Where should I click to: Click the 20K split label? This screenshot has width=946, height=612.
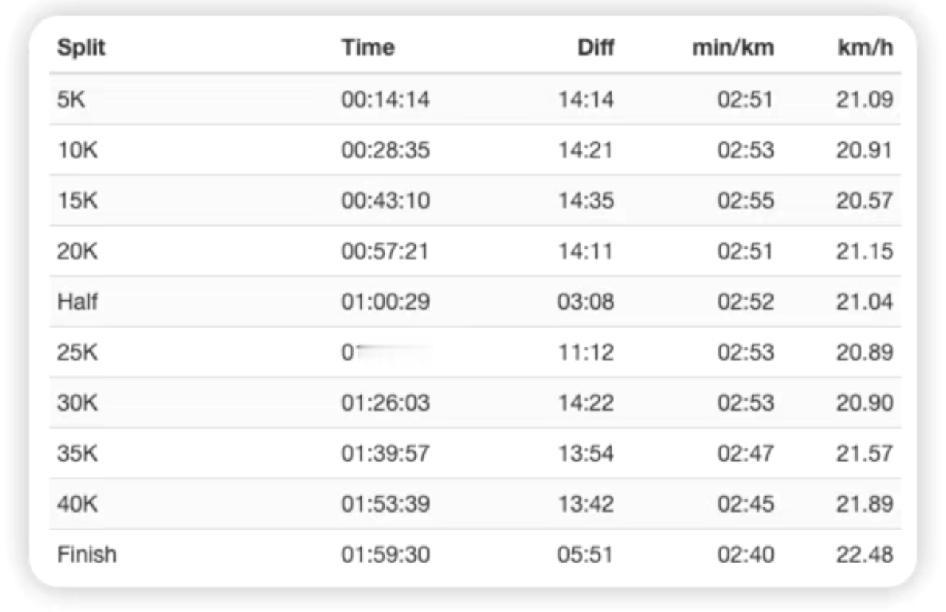pos(77,252)
